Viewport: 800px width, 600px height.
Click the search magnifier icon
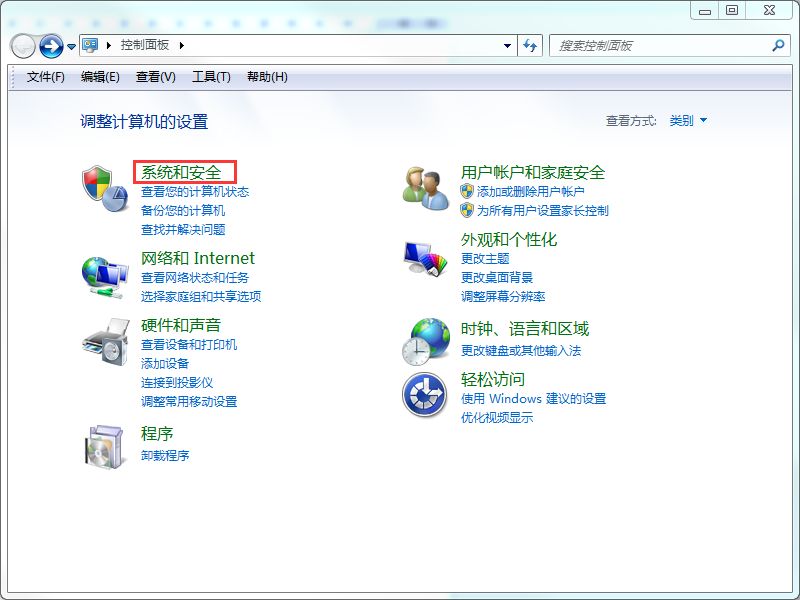click(778, 46)
